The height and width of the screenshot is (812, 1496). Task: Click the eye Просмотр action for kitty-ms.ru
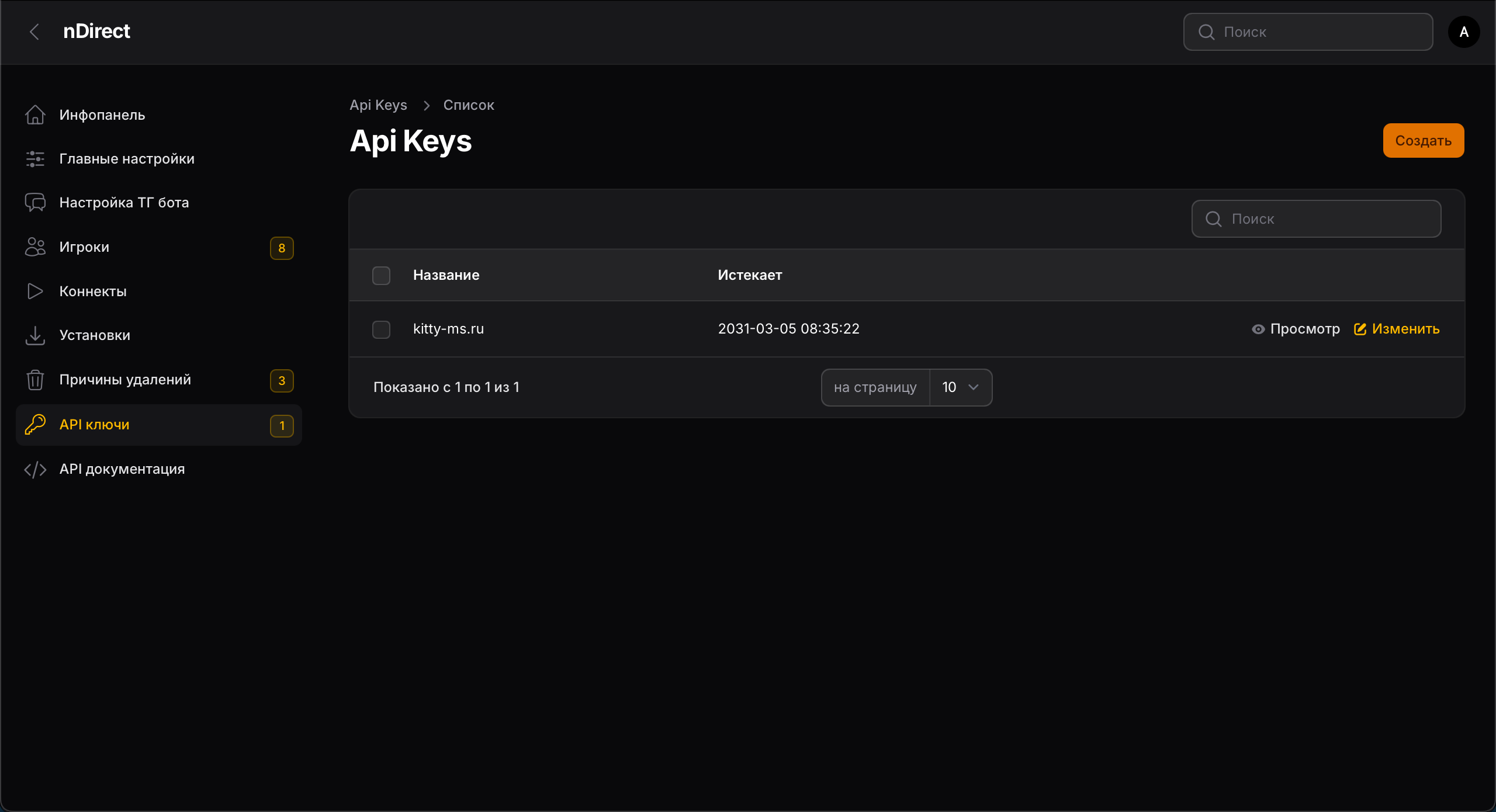coord(1296,329)
